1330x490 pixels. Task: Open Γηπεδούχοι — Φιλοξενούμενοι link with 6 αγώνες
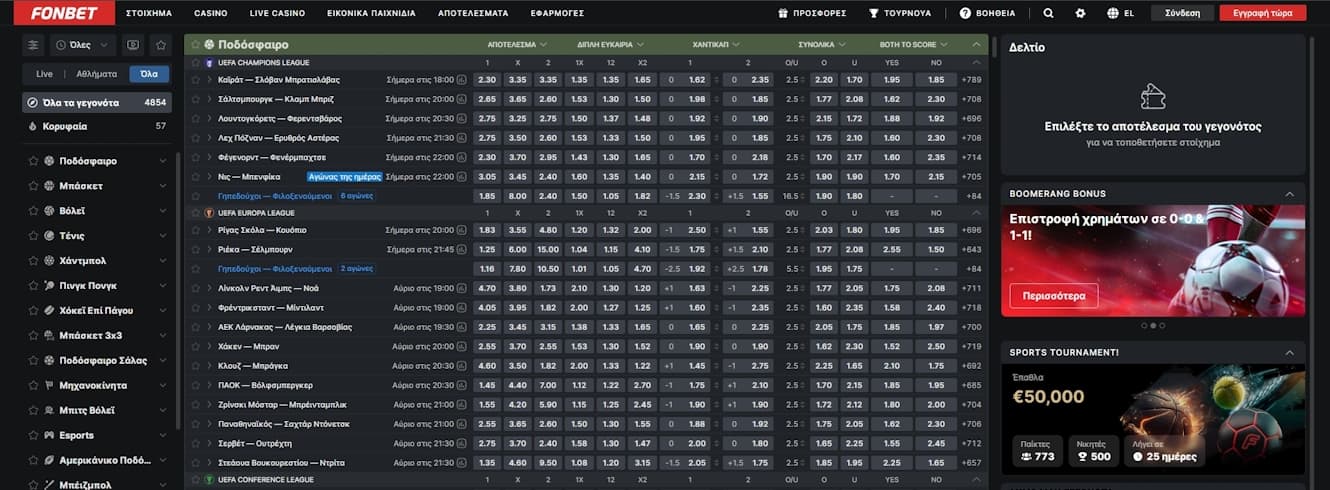click(x=274, y=196)
